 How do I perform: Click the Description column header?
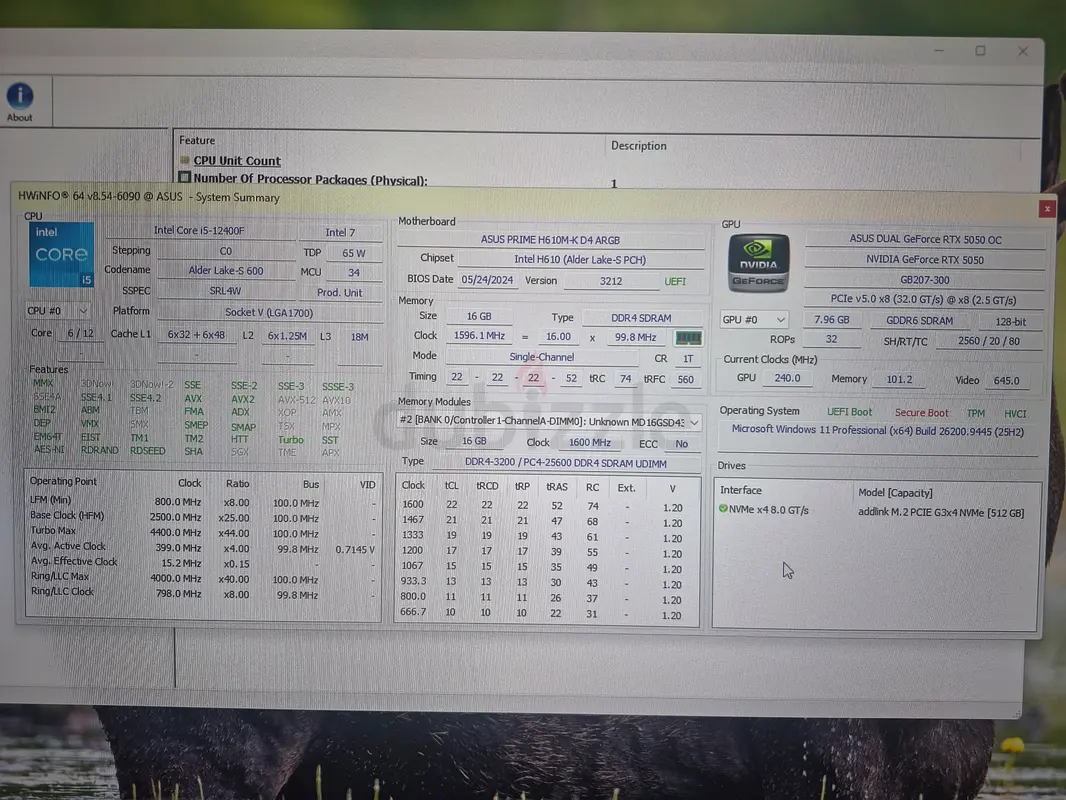point(638,145)
